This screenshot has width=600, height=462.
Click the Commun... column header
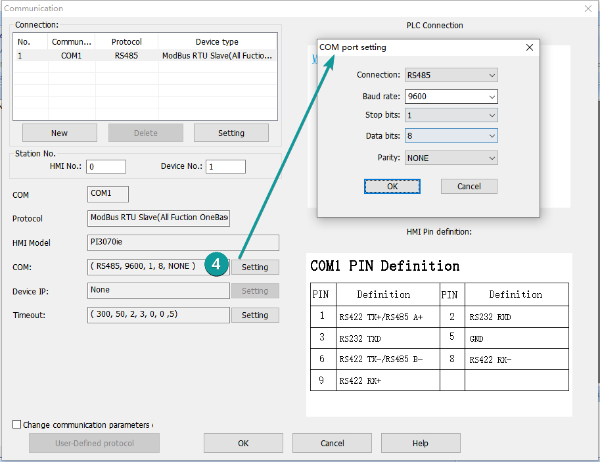(72, 42)
